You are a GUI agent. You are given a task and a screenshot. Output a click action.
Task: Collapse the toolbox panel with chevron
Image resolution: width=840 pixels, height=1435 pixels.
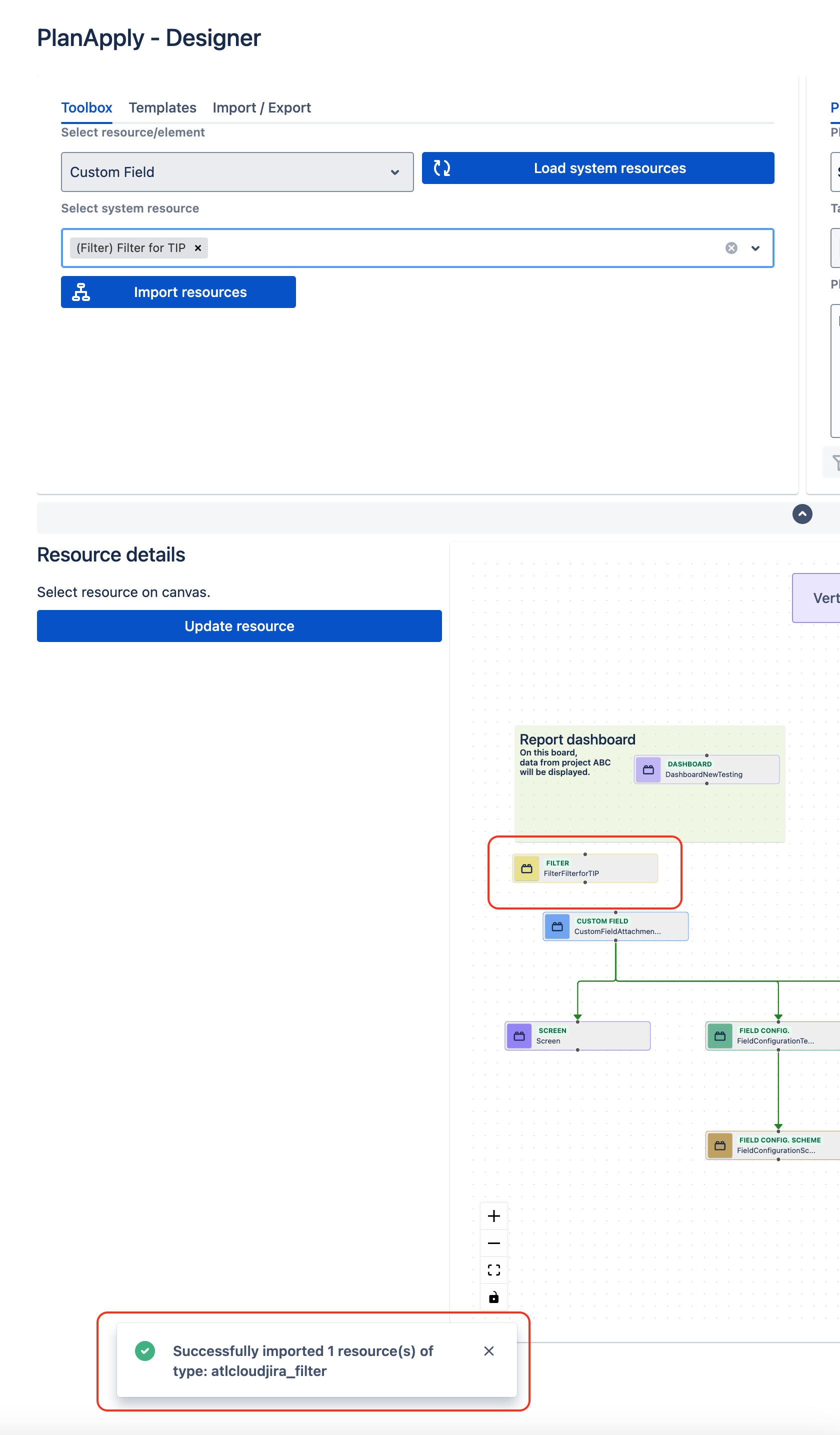[x=802, y=514]
